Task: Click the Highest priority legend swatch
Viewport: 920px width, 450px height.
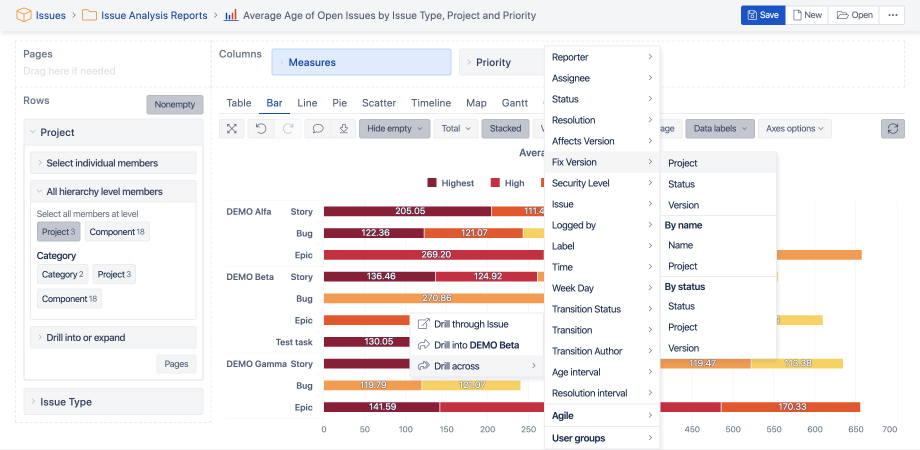Action: click(432, 183)
